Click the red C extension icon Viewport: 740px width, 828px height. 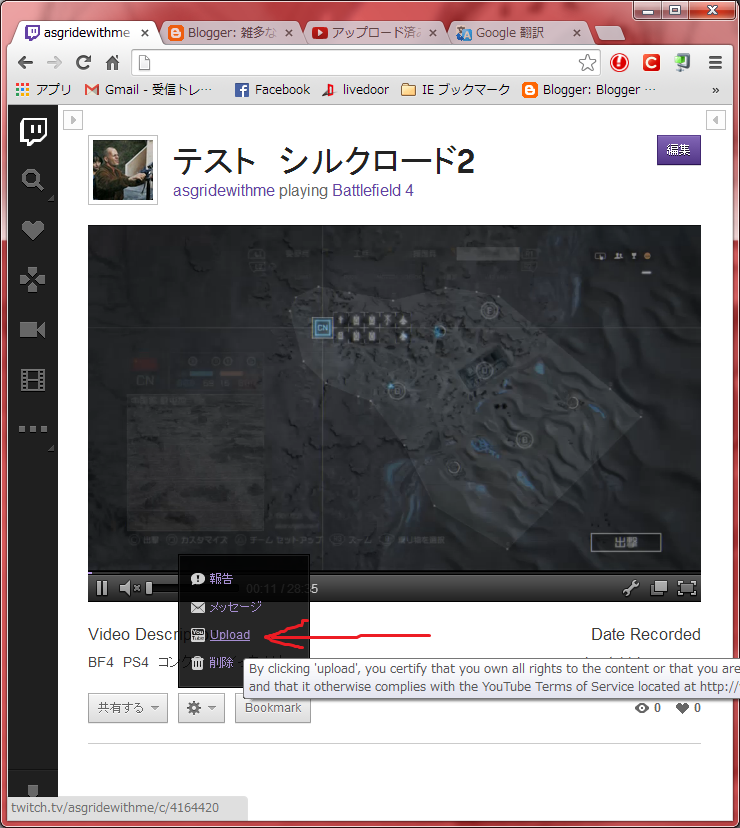[651, 63]
